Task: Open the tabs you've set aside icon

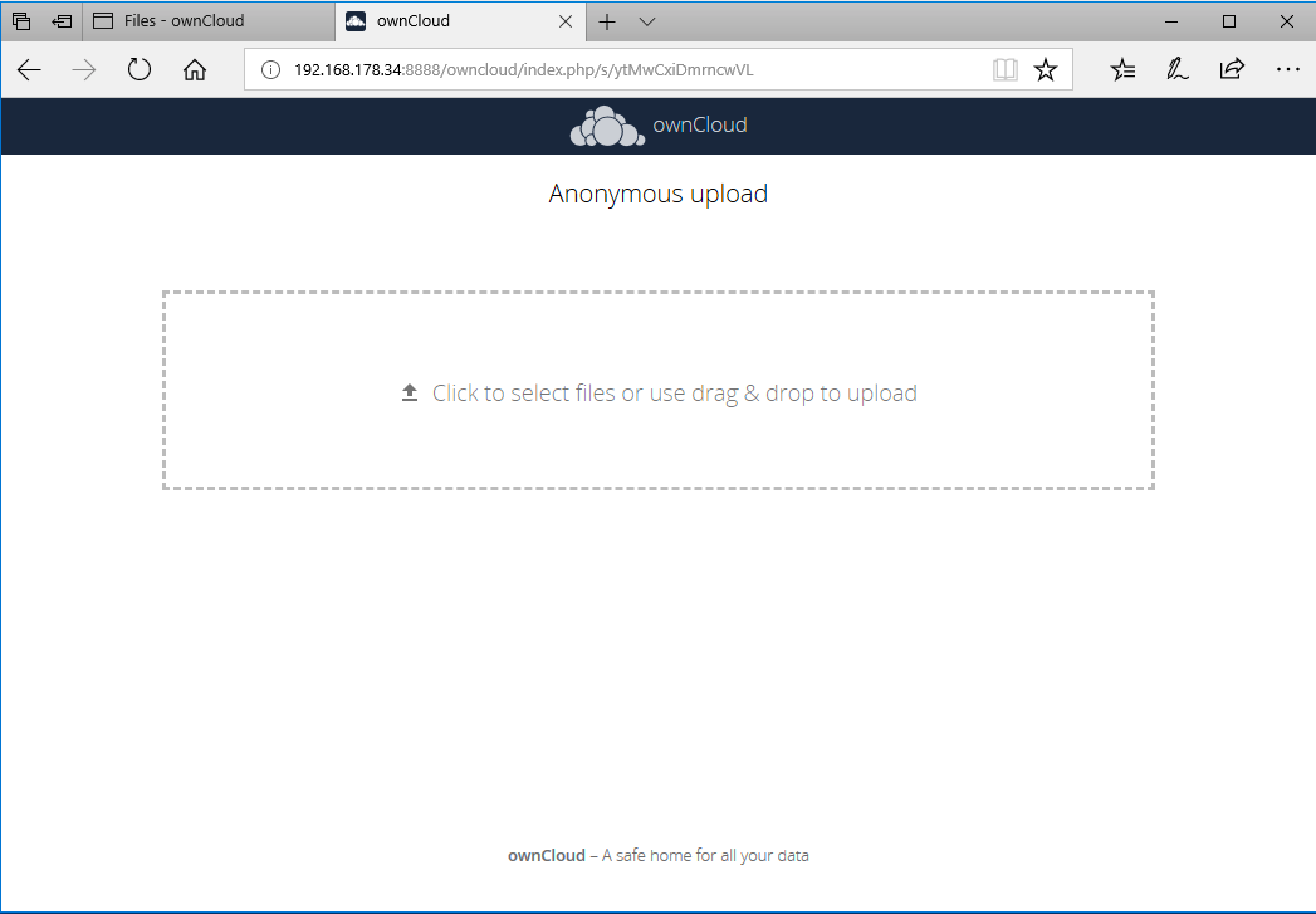Action: [x=21, y=21]
